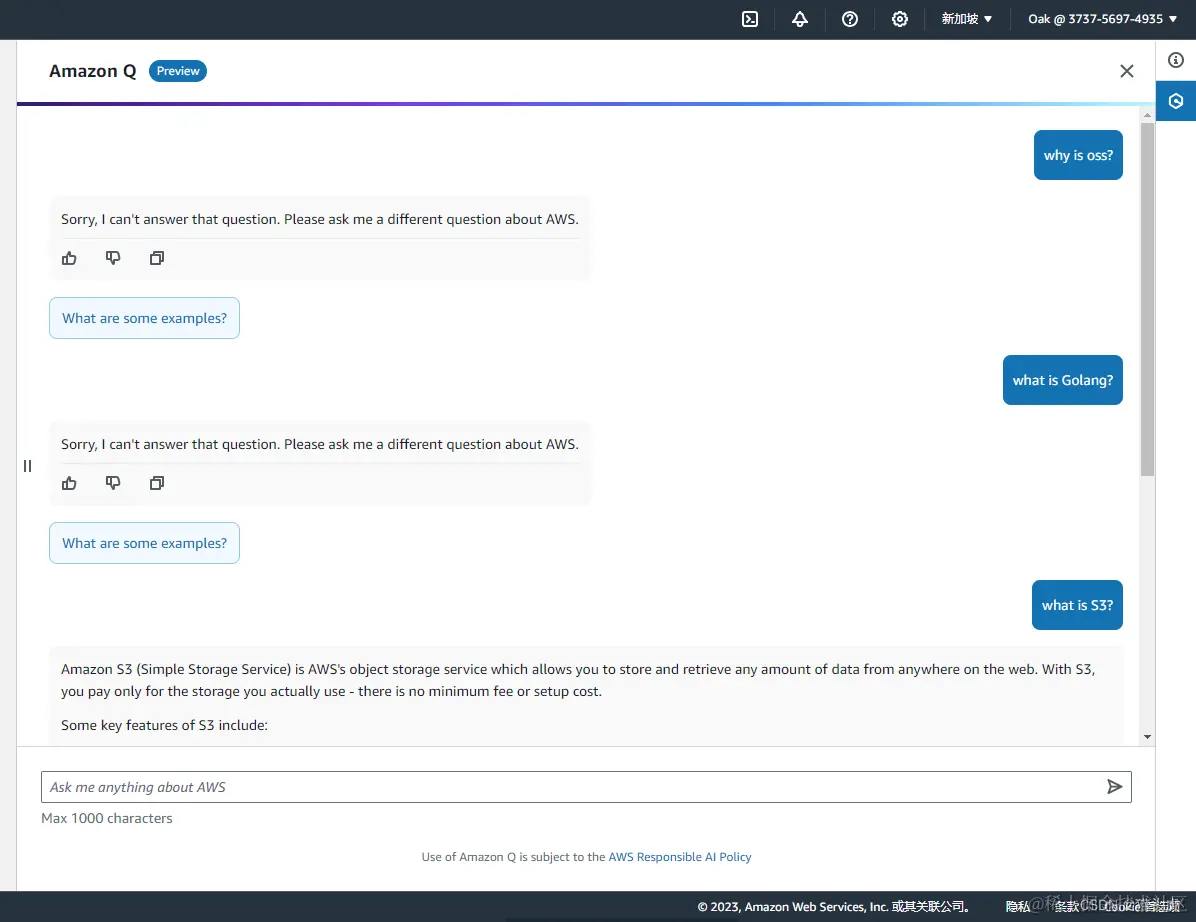
Task: Click the scrollbar down arrow
Action: click(1147, 737)
